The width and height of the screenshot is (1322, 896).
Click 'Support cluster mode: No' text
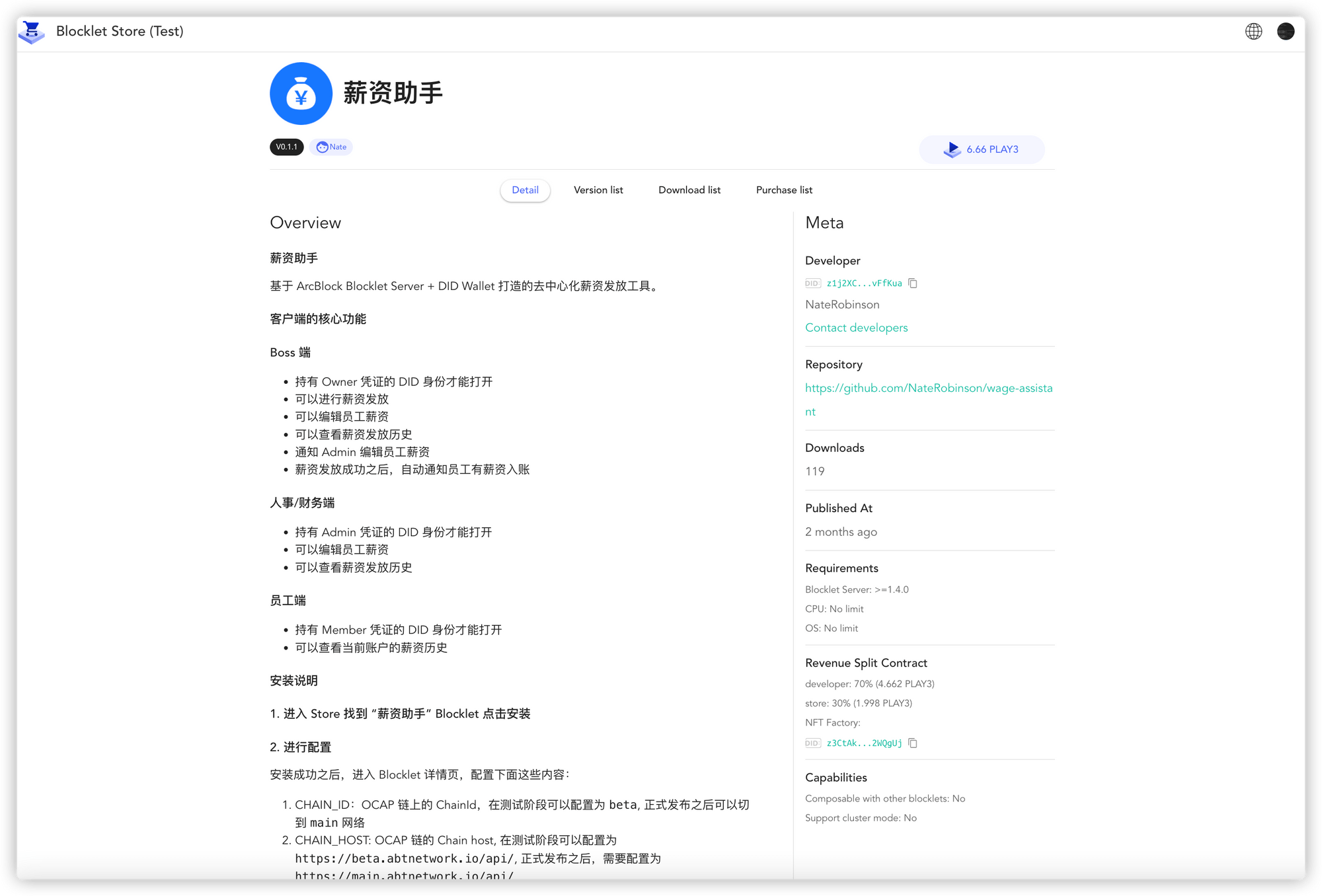pos(861,818)
